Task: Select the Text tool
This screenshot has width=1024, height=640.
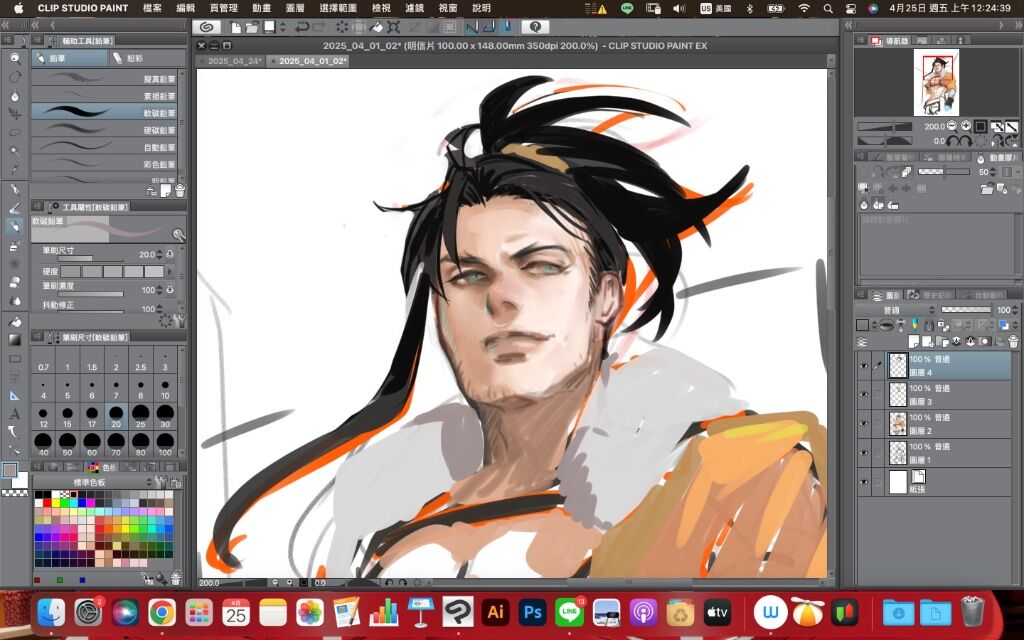Action: pos(14,414)
